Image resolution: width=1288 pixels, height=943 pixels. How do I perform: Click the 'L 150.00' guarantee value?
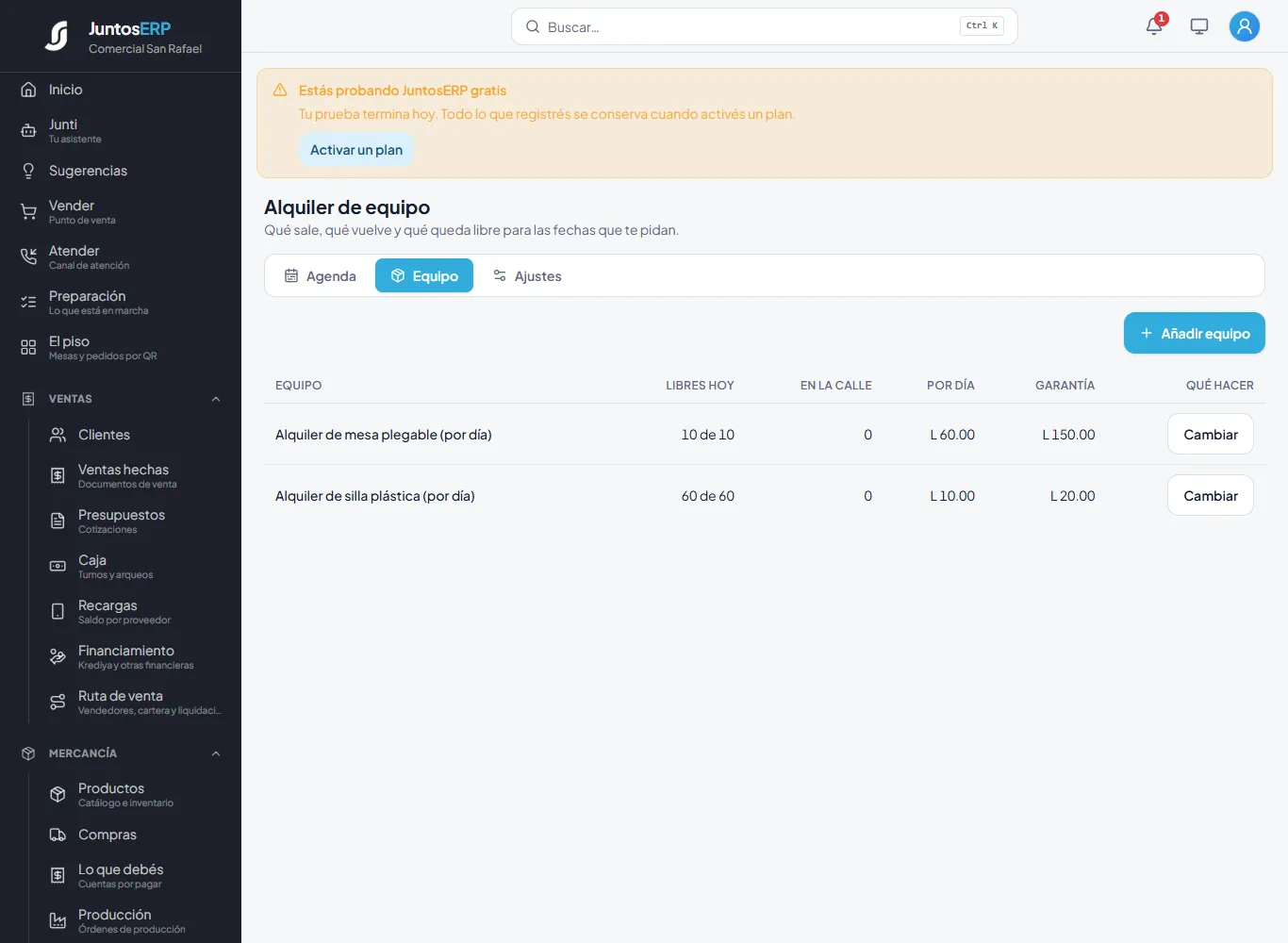[1069, 435]
